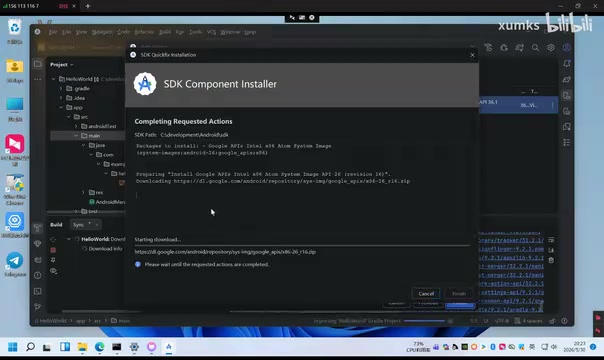Cancel the SDK component installation

426,293
